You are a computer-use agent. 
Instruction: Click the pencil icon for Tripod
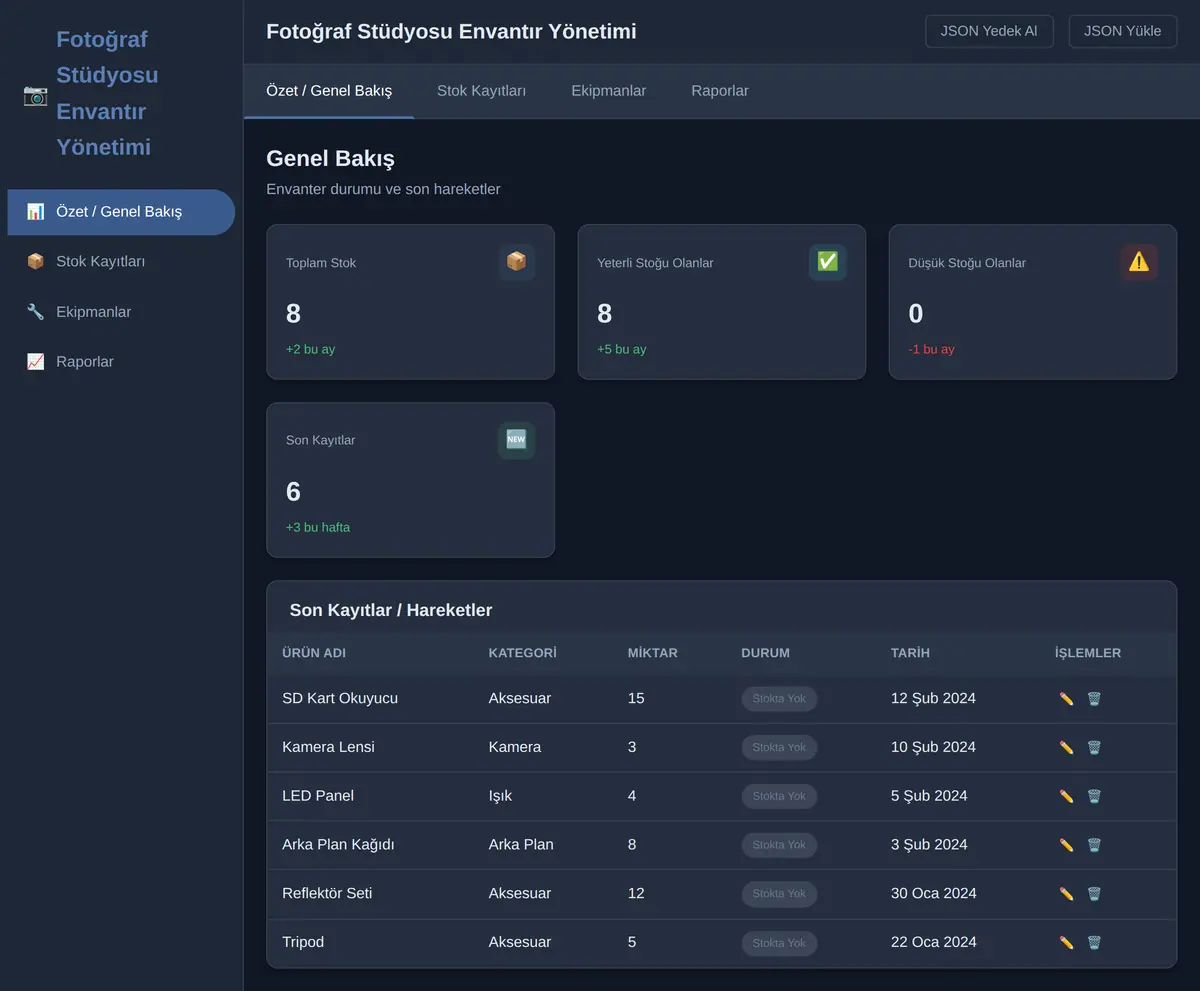tap(1066, 943)
